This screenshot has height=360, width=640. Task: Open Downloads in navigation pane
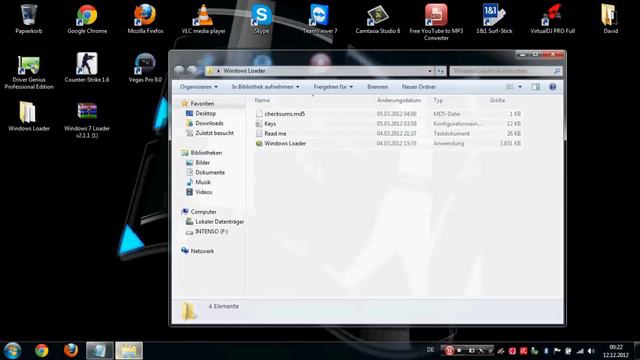pyautogui.click(x=209, y=123)
